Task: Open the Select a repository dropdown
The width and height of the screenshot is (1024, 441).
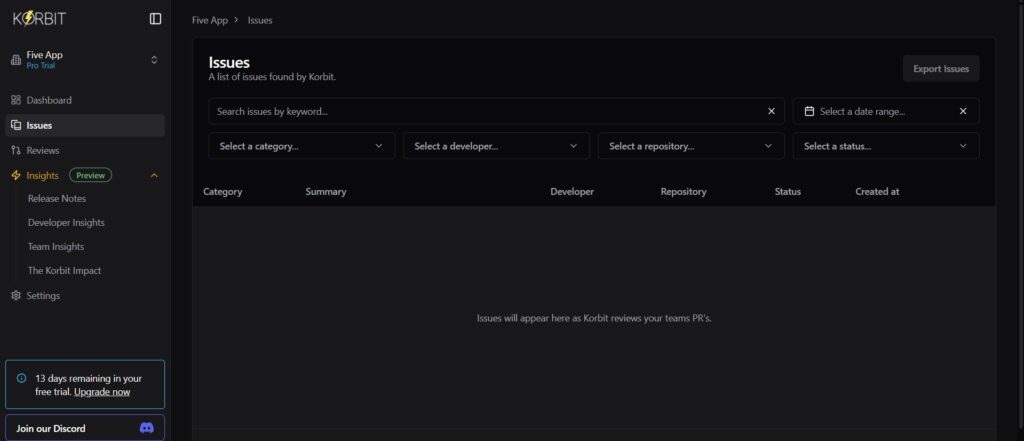Action: [x=691, y=146]
